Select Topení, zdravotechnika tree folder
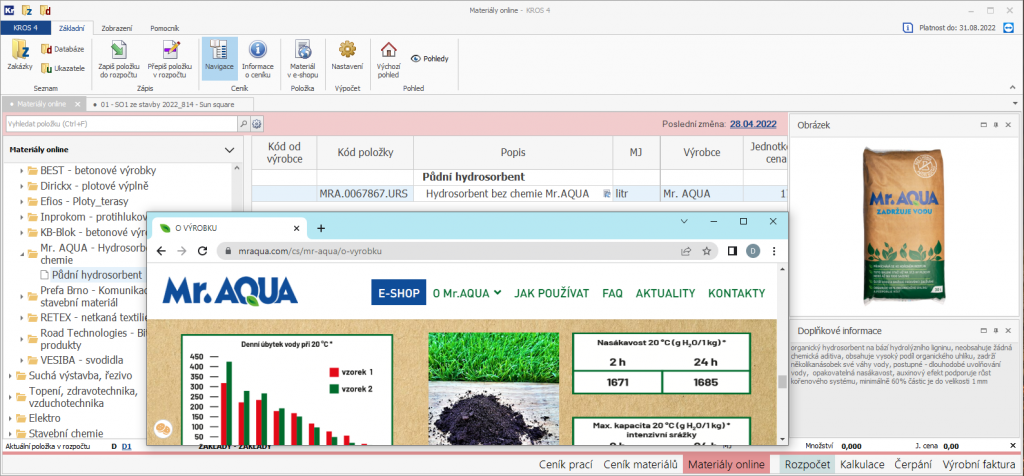 (x=83, y=397)
